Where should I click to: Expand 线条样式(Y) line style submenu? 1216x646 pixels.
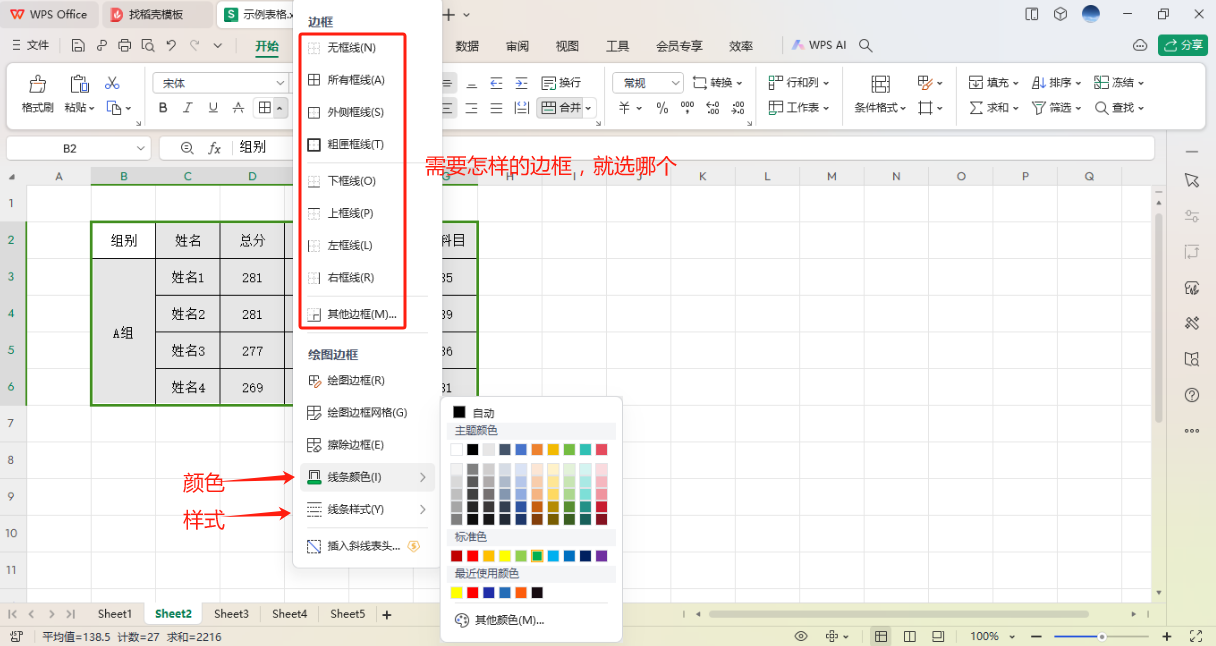coord(367,510)
